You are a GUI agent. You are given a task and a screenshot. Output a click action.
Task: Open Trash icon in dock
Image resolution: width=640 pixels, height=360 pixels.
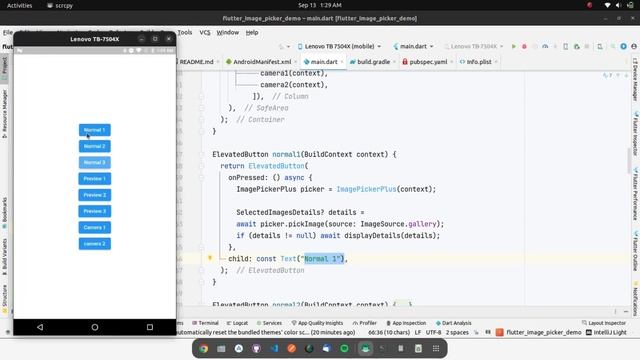418,349
